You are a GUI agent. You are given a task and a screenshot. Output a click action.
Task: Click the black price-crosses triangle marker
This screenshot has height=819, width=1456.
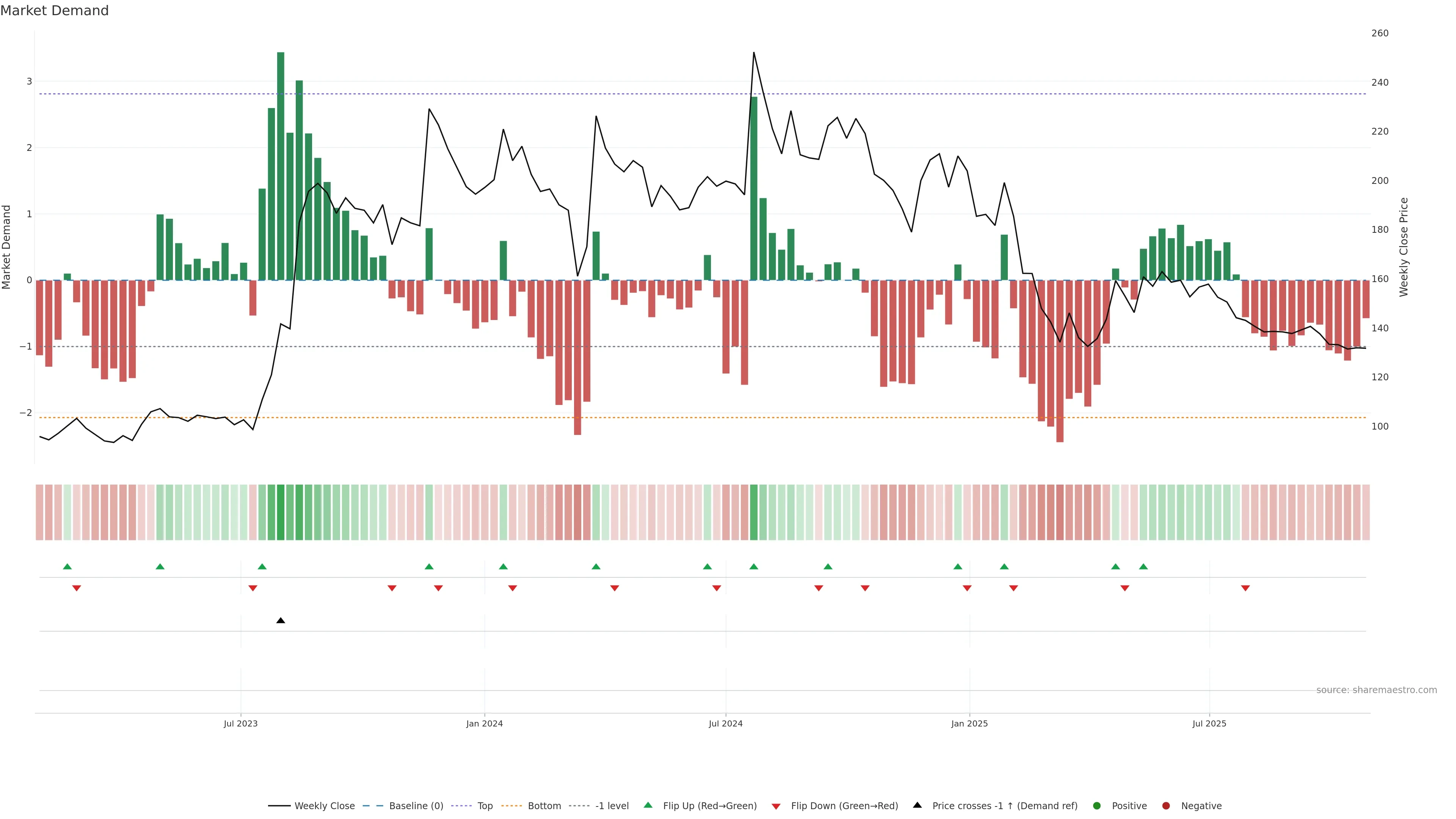[280, 621]
